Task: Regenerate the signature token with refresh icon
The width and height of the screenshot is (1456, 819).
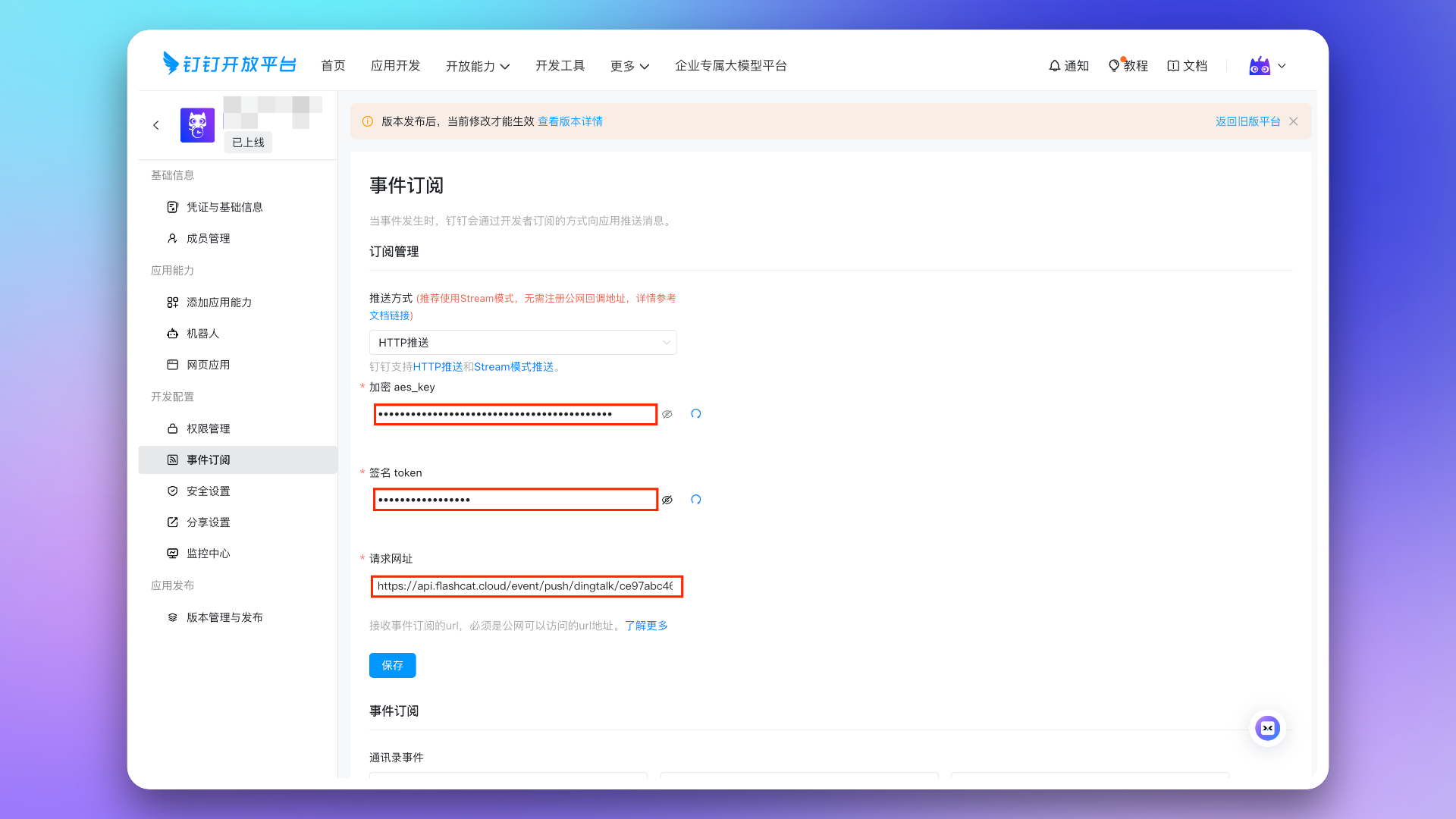Action: click(x=695, y=500)
